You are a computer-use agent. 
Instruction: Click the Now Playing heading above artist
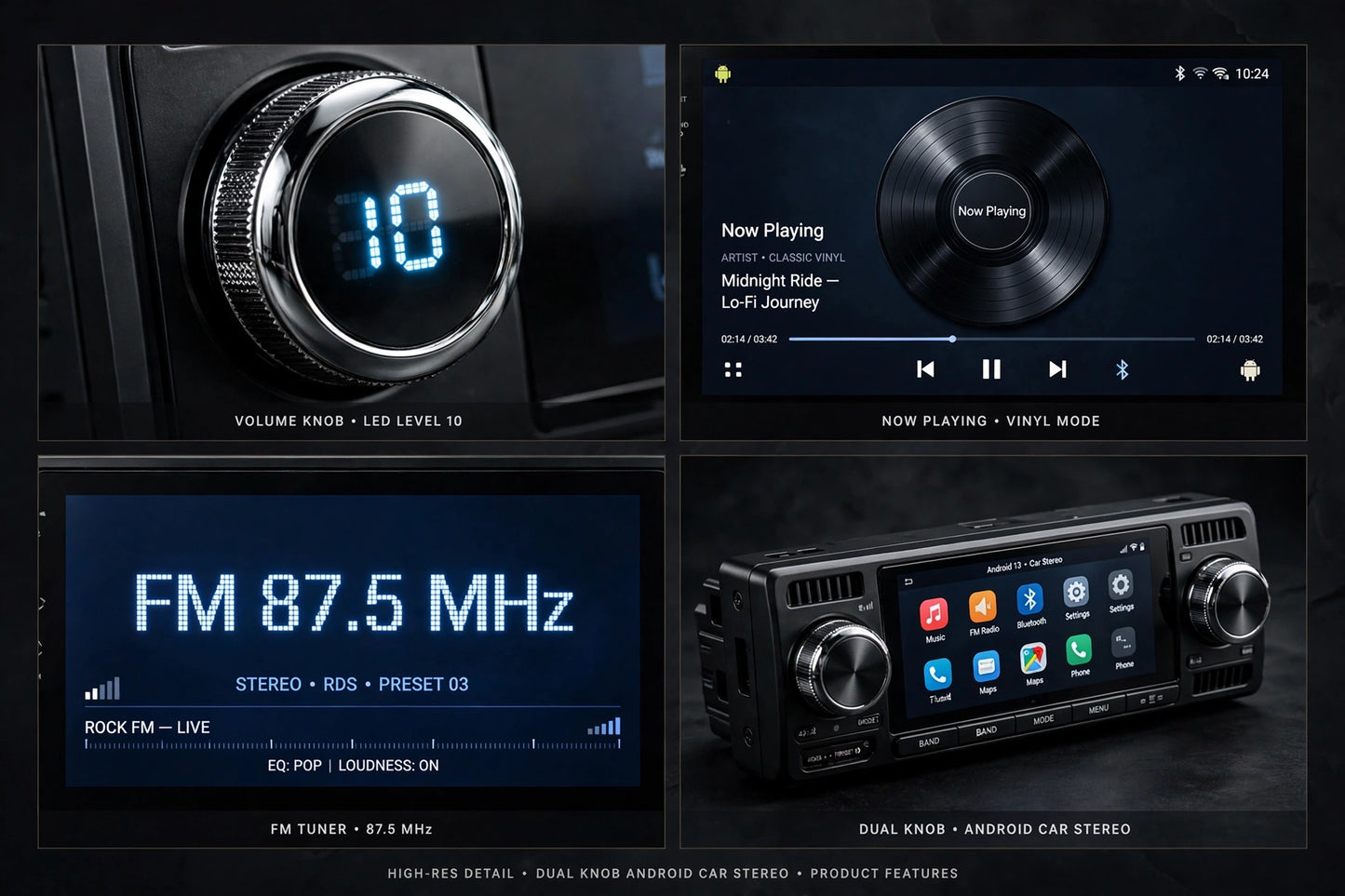tap(773, 231)
